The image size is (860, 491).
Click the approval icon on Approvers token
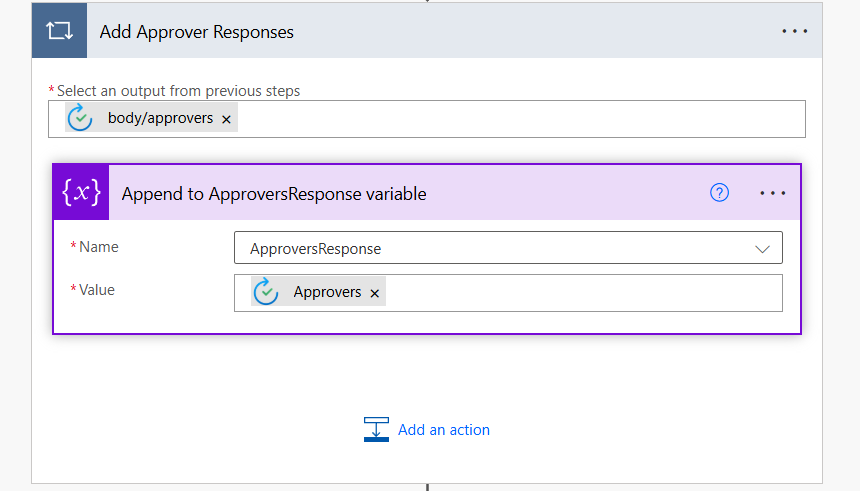pos(265,292)
